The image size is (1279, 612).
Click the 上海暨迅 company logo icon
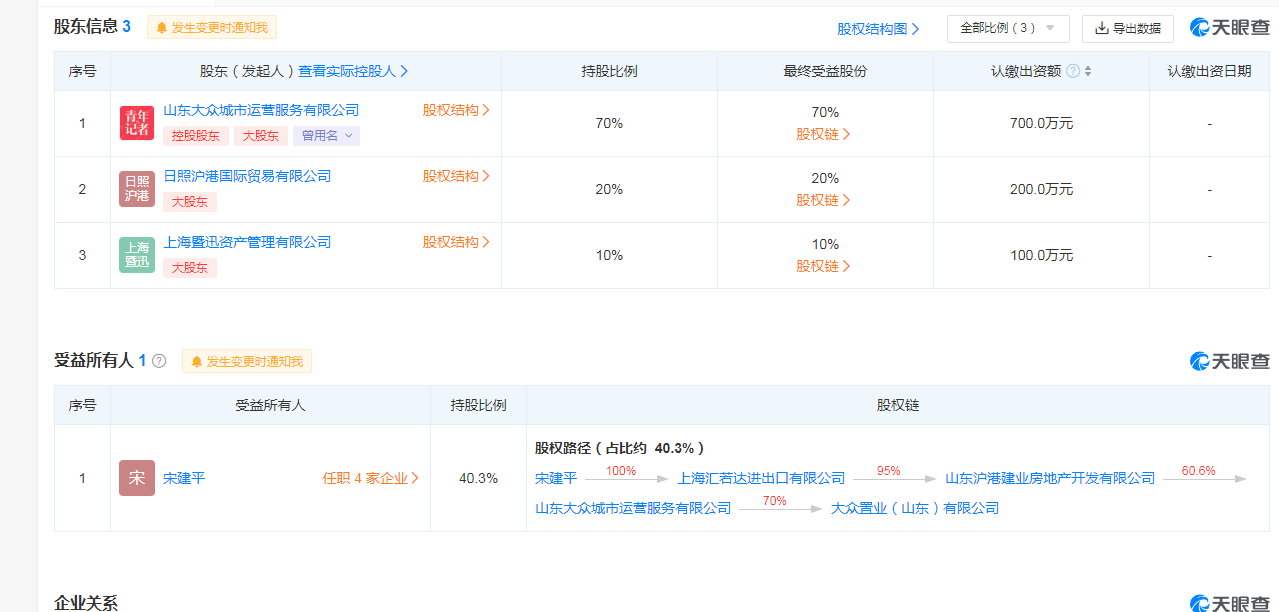coord(137,255)
